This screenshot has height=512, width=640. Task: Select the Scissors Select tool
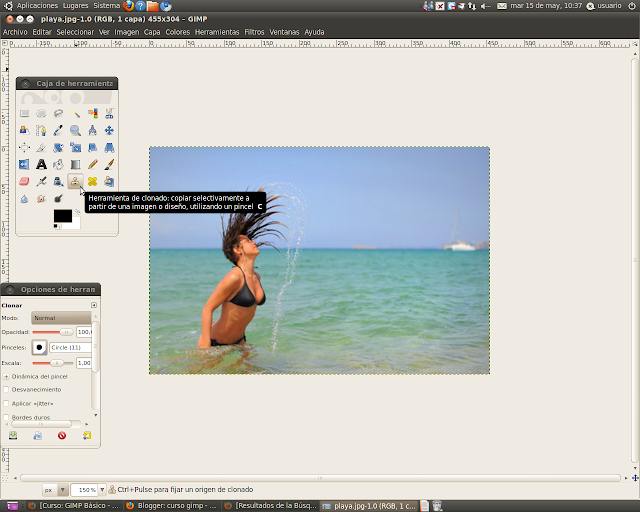tap(109, 114)
